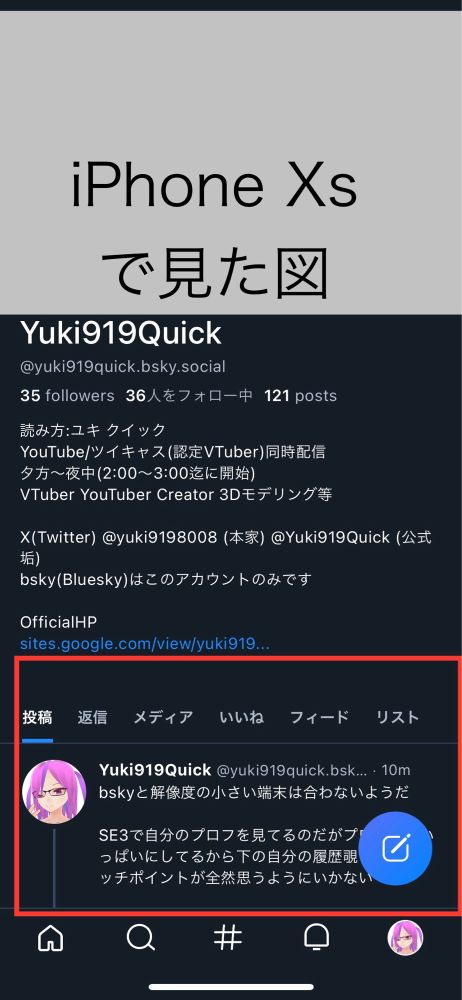Switch to the フィード tab
462x1000 pixels.
320,717
